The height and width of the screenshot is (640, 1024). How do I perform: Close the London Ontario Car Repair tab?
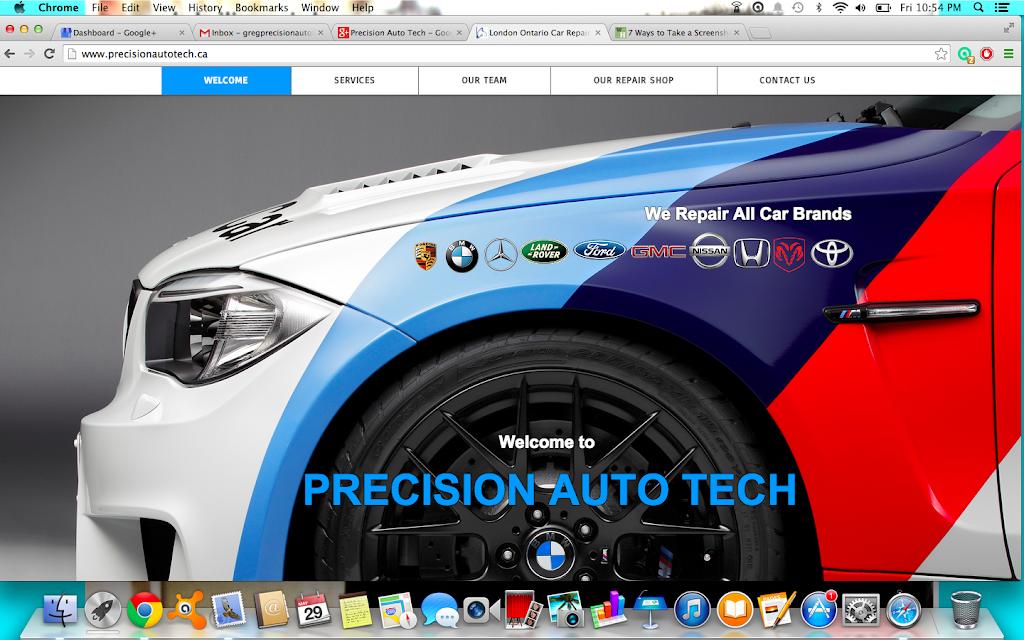point(598,33)
